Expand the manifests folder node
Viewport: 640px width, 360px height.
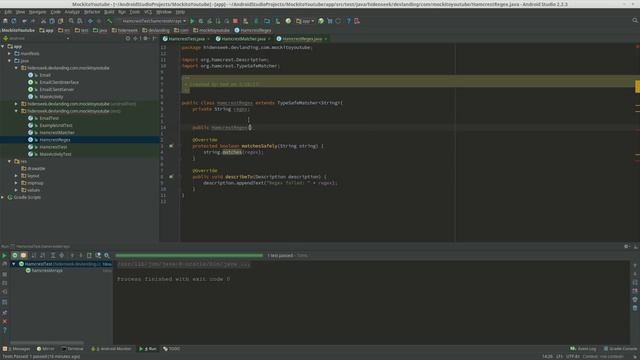(x=10, y=53)
